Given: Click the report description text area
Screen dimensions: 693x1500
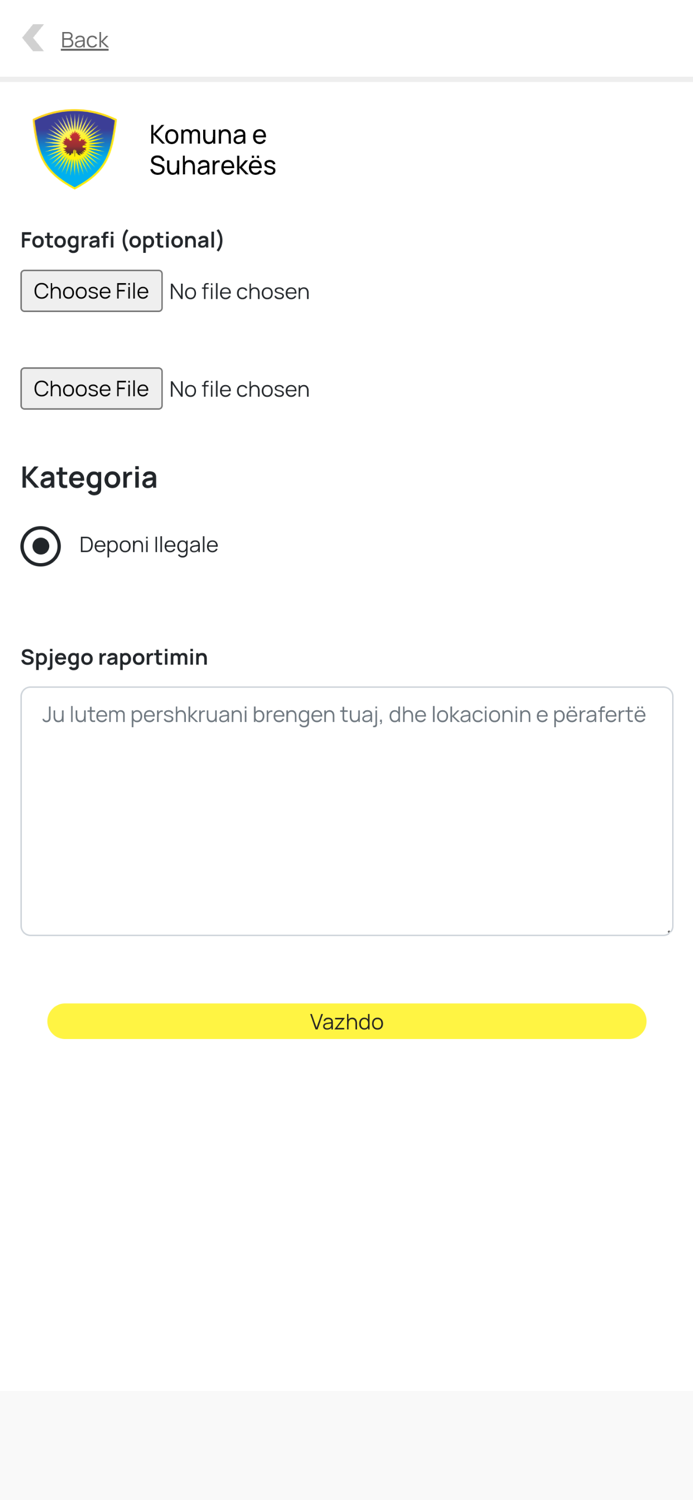Looking at the screenshot, I should click(346, 810).
